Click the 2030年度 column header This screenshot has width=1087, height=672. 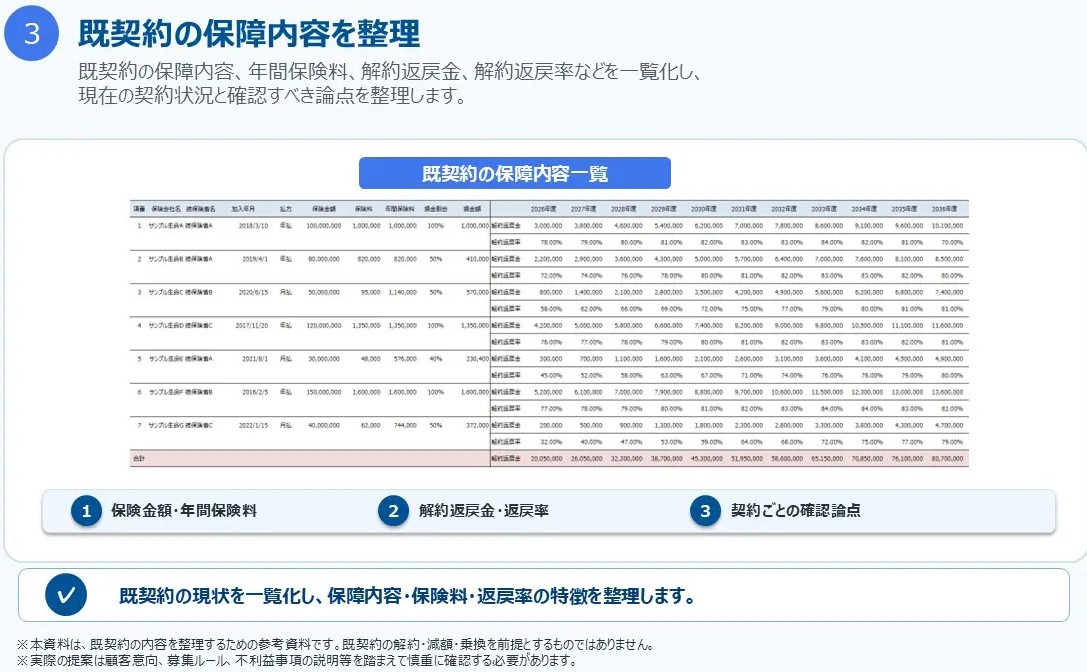point(704,209)
